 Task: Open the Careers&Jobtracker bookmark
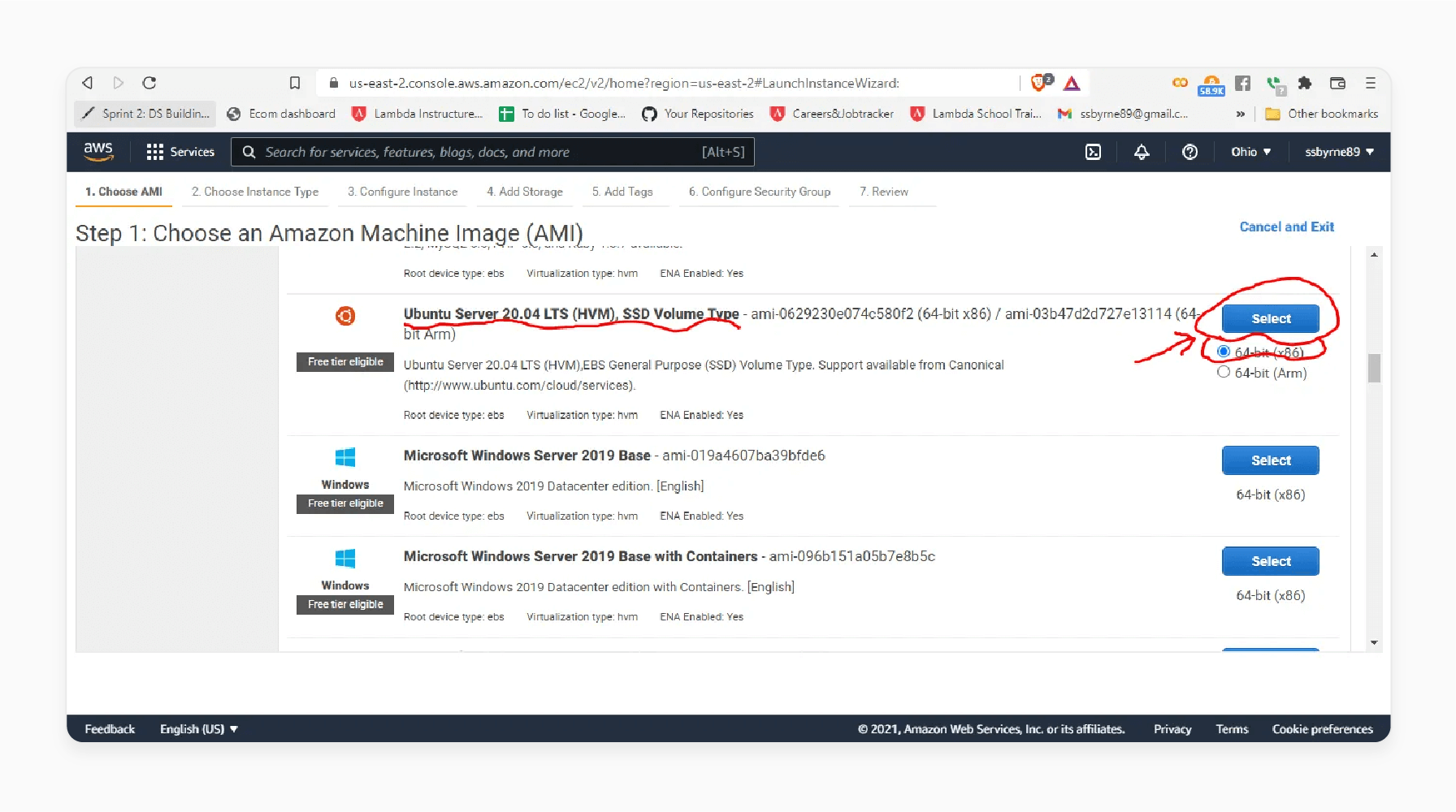pyautogui.click(x=832, y=114)
